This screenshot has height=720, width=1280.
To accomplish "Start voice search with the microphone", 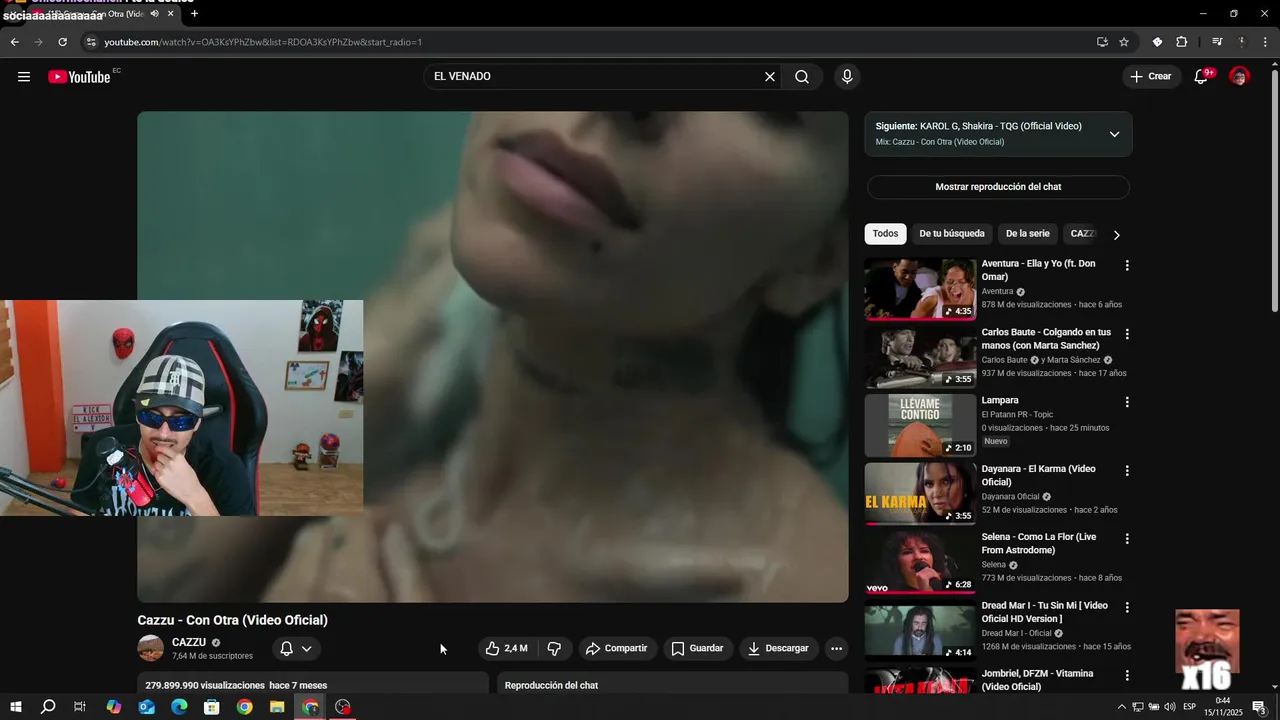I will [847, 77].
